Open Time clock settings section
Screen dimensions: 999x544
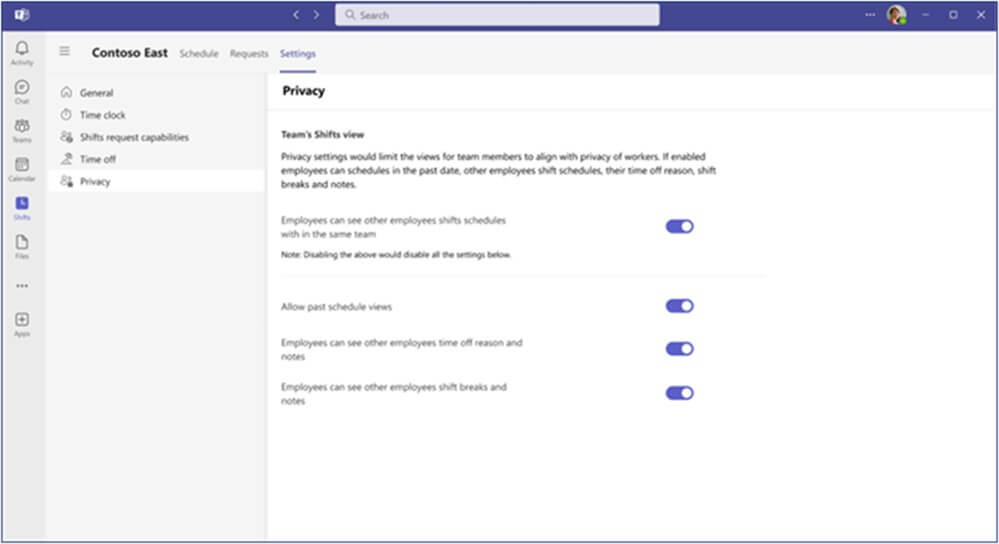pos(156,115)
